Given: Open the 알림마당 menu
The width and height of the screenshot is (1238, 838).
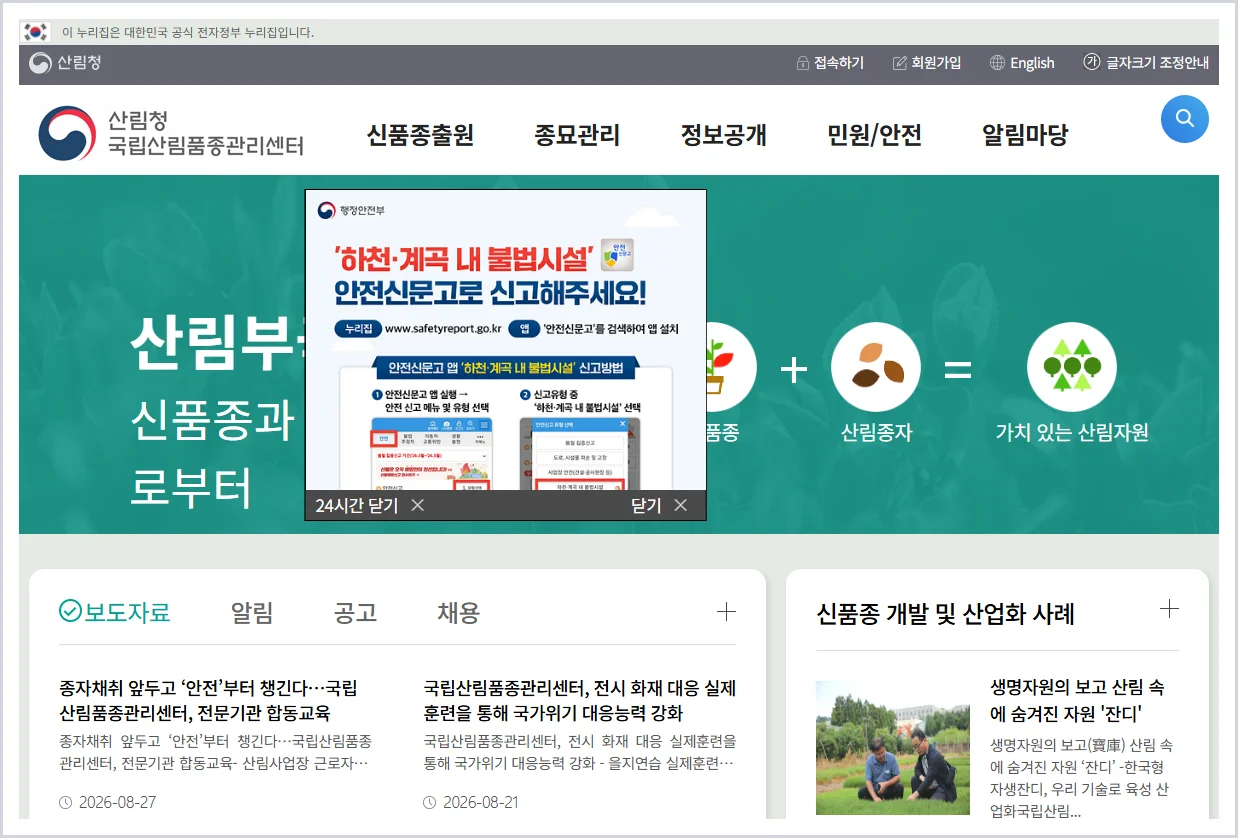Looking at the screenshot, I should [x=1025, y=134].
